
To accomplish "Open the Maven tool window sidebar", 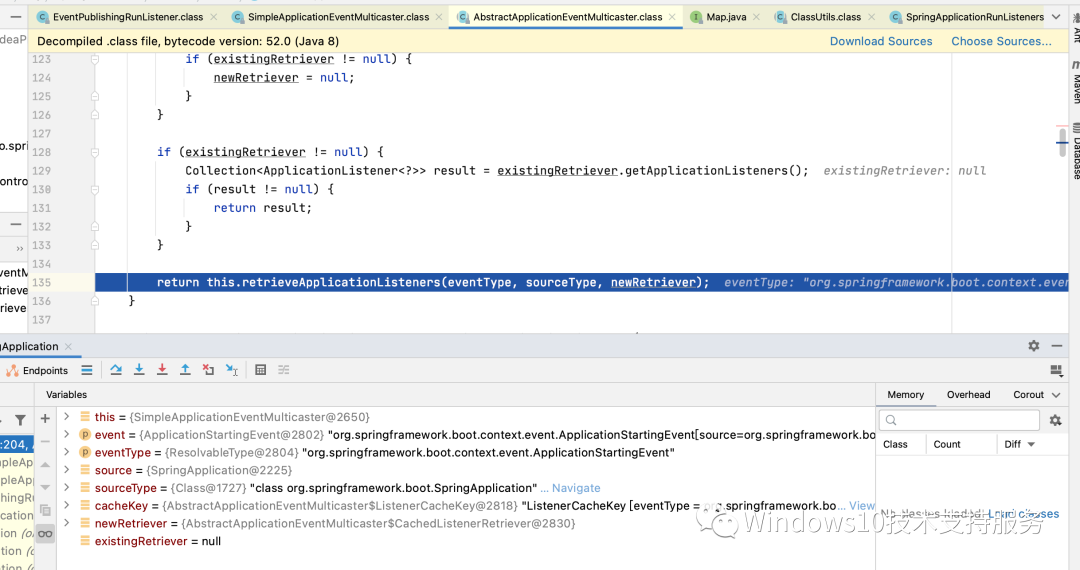I will [1075, 83].
